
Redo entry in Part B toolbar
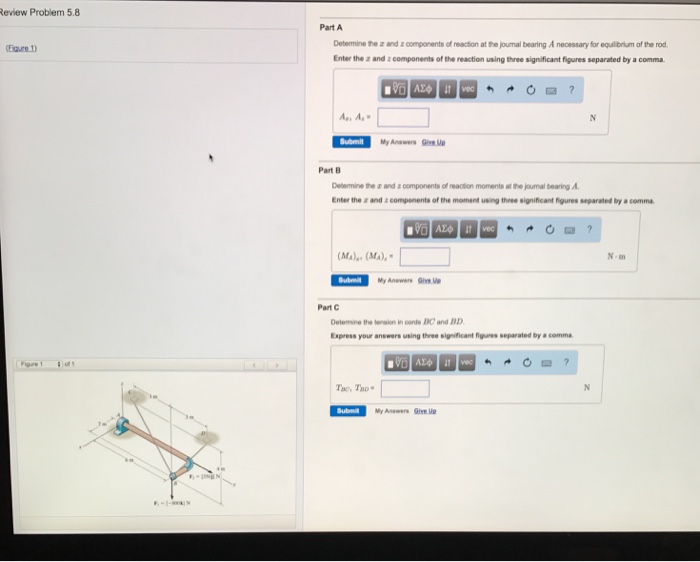(530, 229)
